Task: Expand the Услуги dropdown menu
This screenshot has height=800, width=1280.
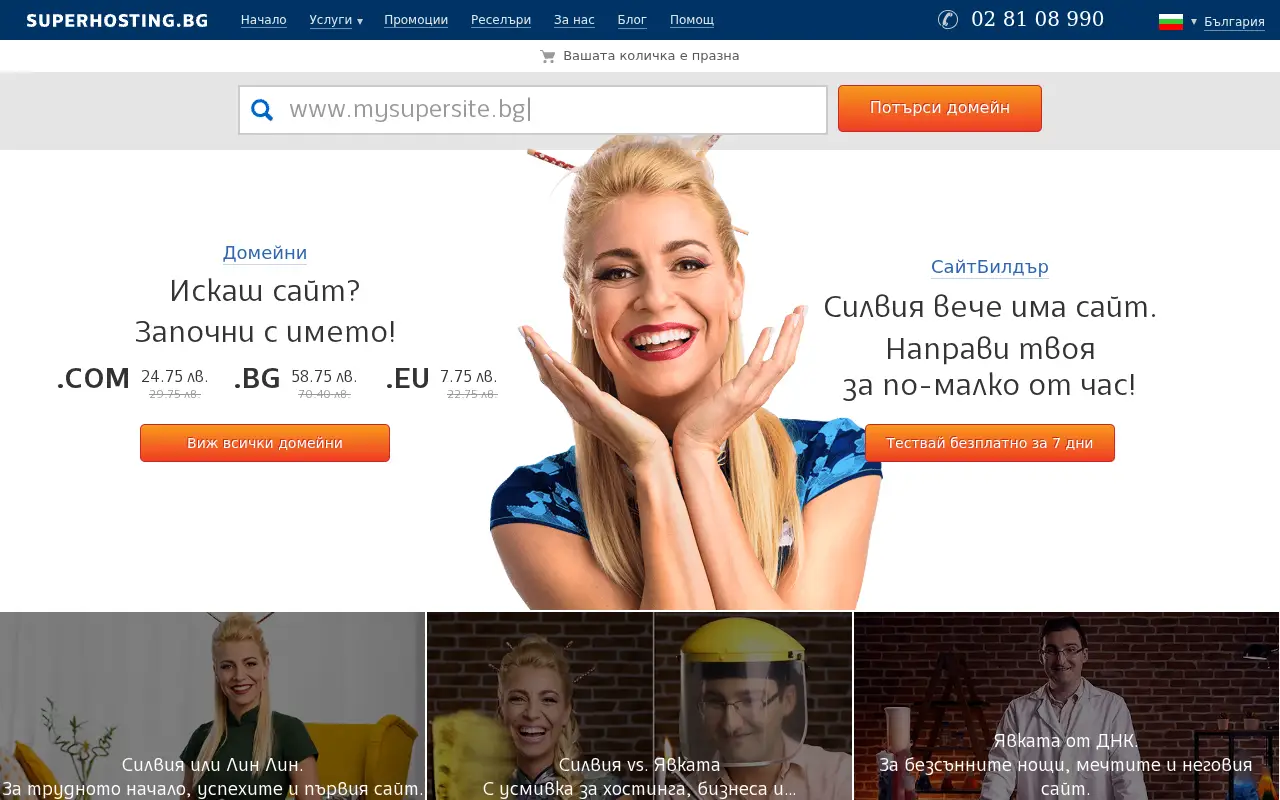Action: (336, 20)
